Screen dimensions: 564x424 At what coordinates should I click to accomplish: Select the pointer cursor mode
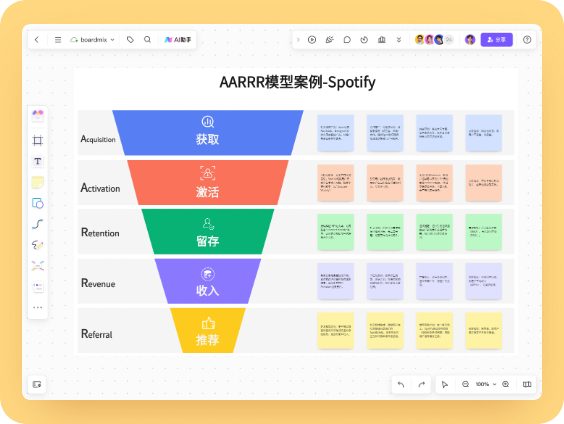click(x=445, y=384)
